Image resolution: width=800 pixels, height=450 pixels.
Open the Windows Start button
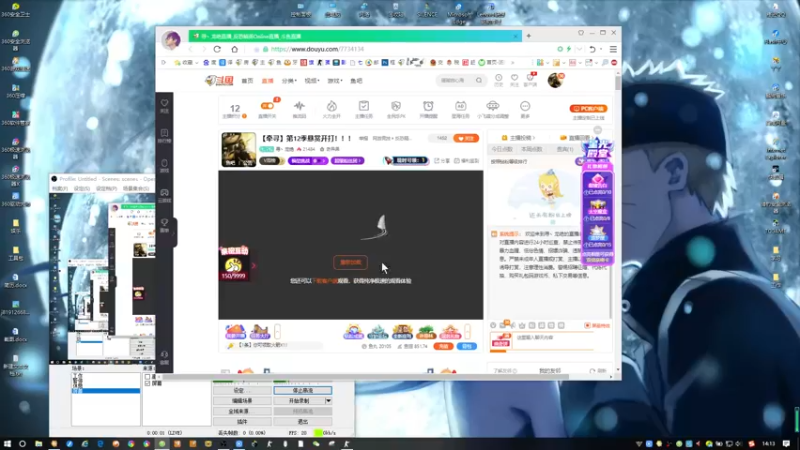click(7, 444)
